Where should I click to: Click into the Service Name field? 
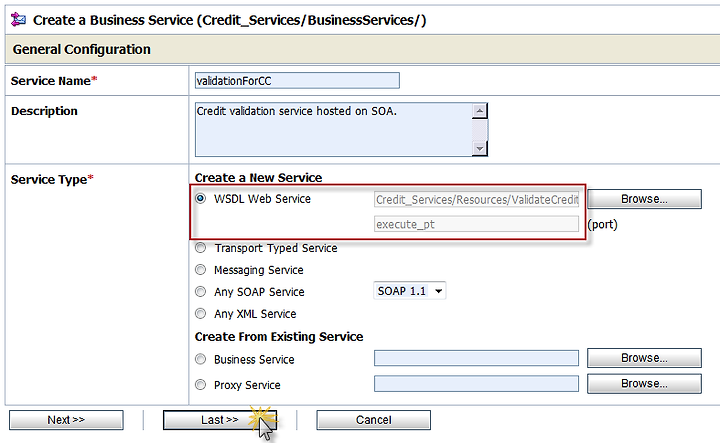click(297, 80)
